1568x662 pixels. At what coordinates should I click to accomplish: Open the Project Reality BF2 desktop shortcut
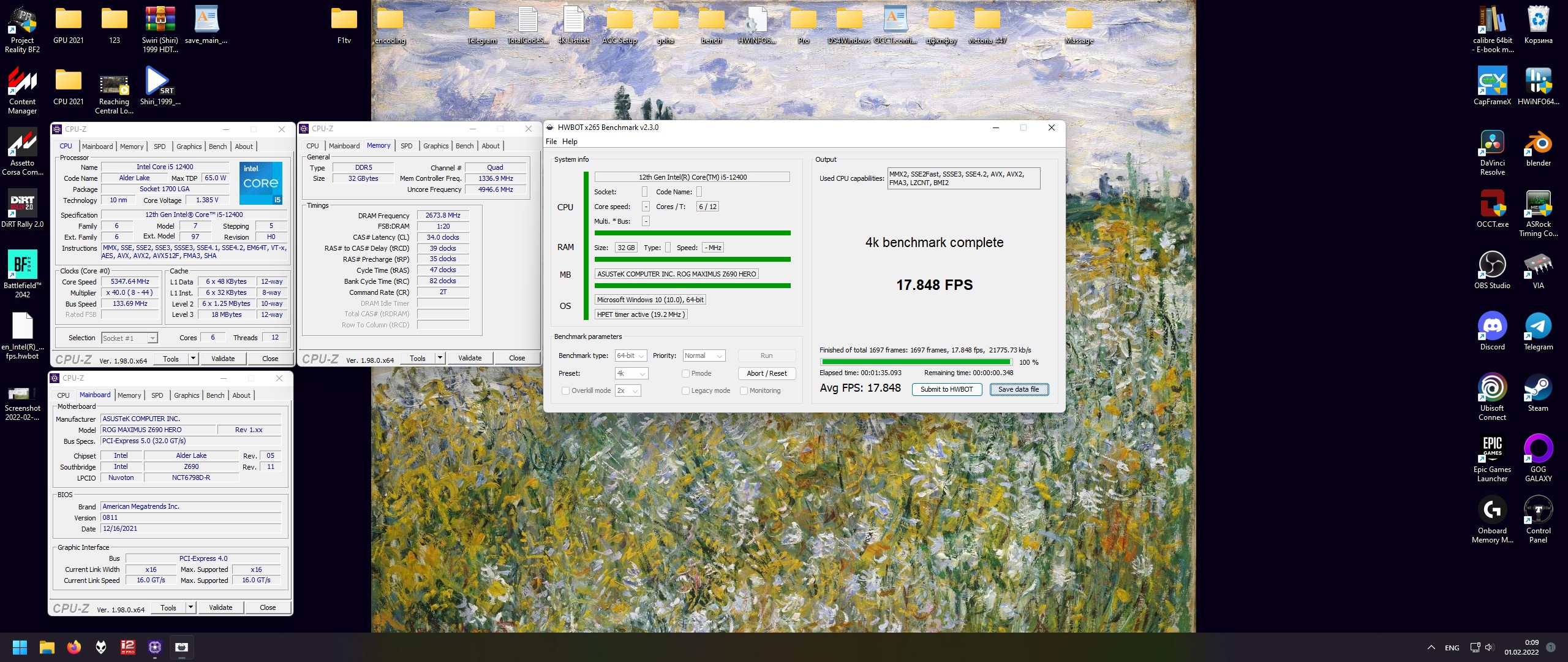[x=22, y=29]
